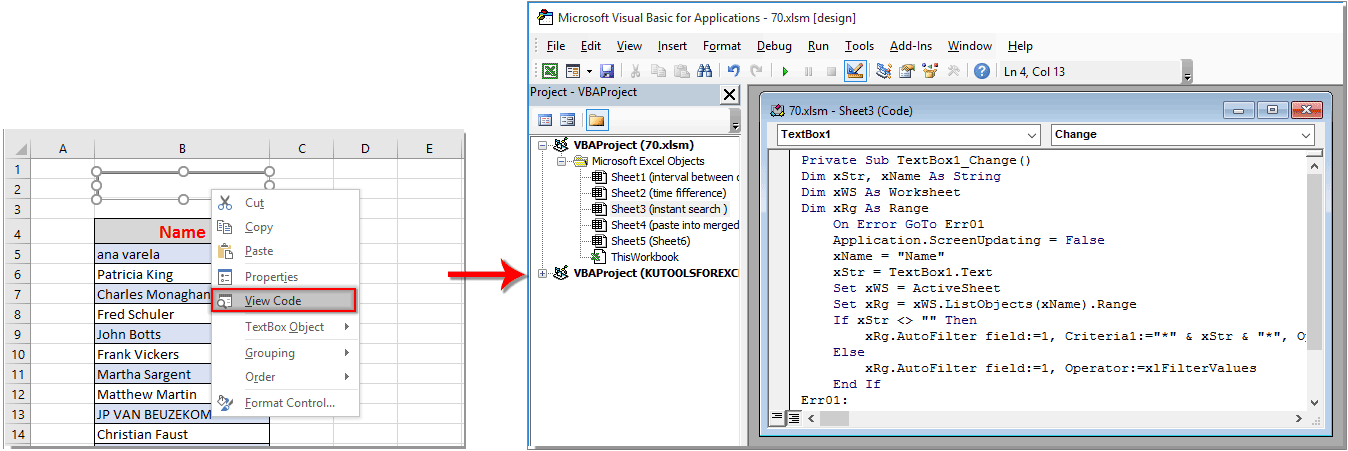Select Format Control in the context menu

[289, 403]
